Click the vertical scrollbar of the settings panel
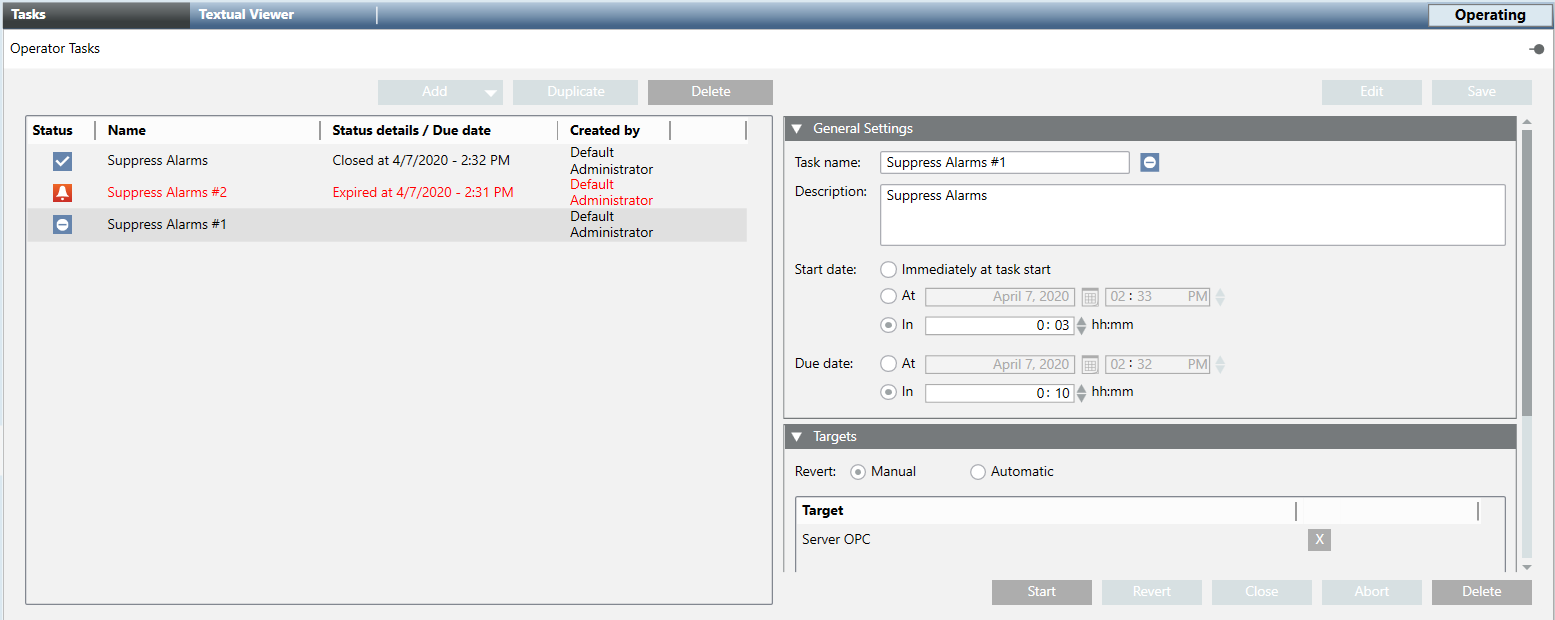This screenshot has height=620, width=1555. [1525, 270]
